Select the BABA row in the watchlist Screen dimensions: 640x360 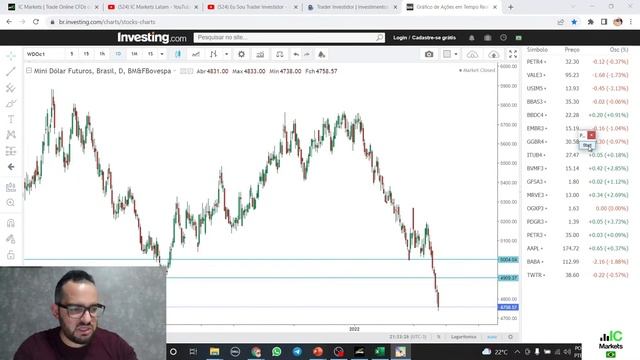click(x=577, y=262)
